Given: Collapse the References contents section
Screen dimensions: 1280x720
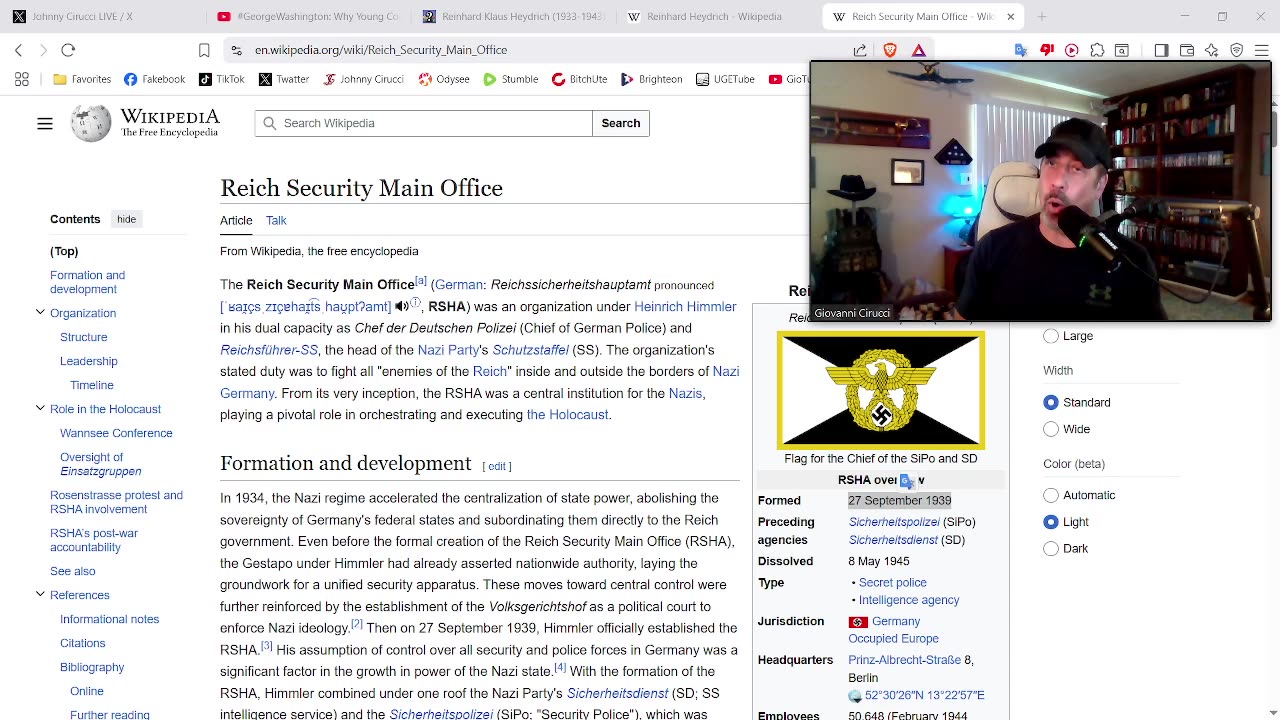Looking at the screenshot, I should [x=40, y=595].
